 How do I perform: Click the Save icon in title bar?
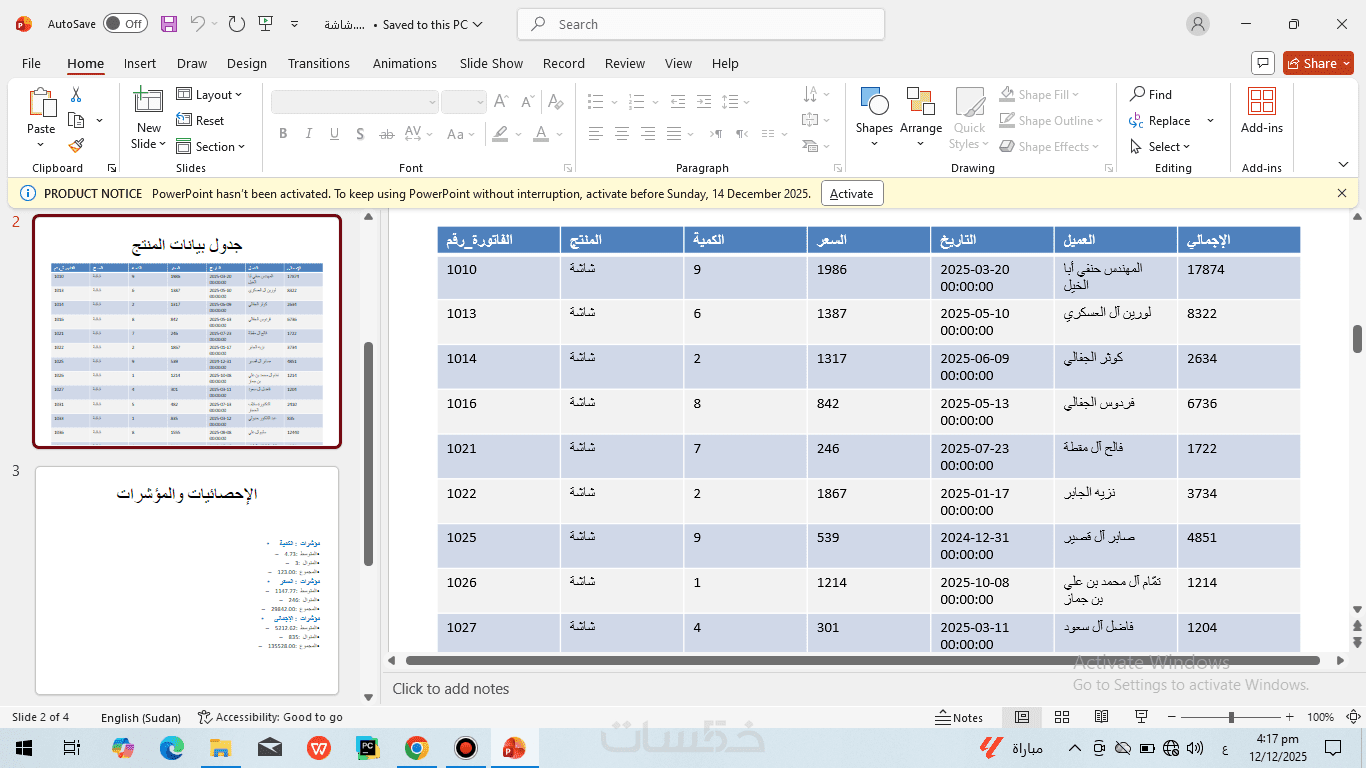[x=169, y=24]
